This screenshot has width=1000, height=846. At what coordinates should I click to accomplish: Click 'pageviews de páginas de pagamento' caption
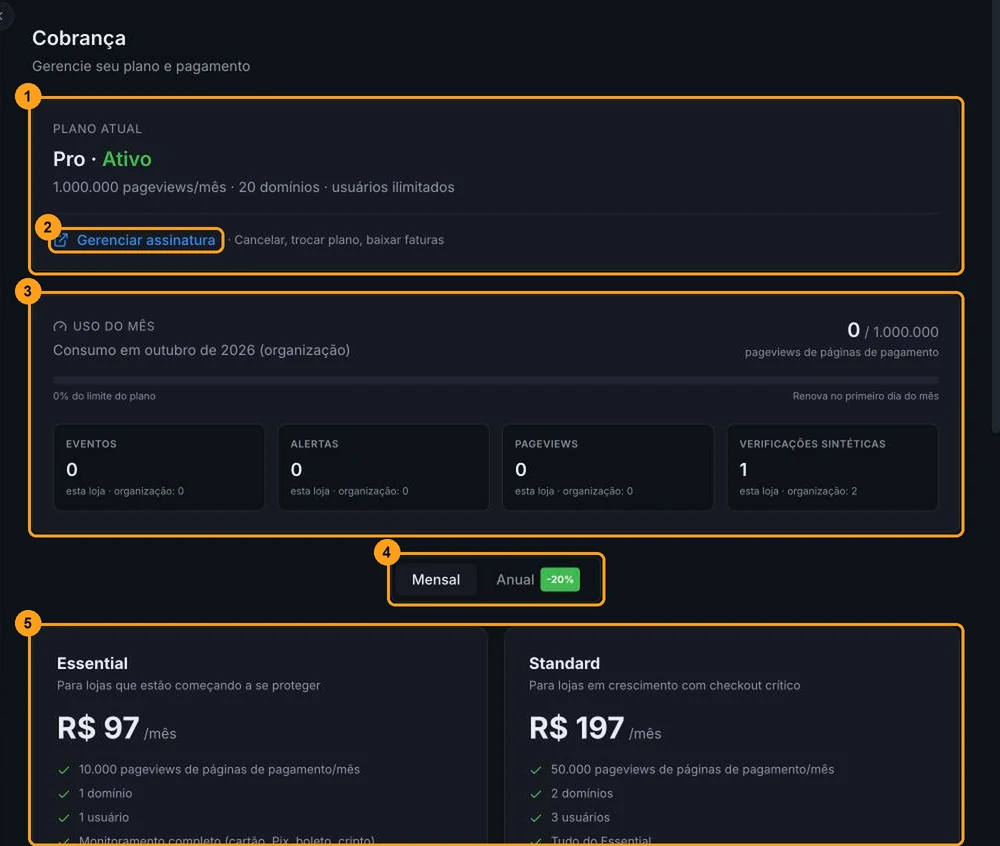tap(842, 352)
